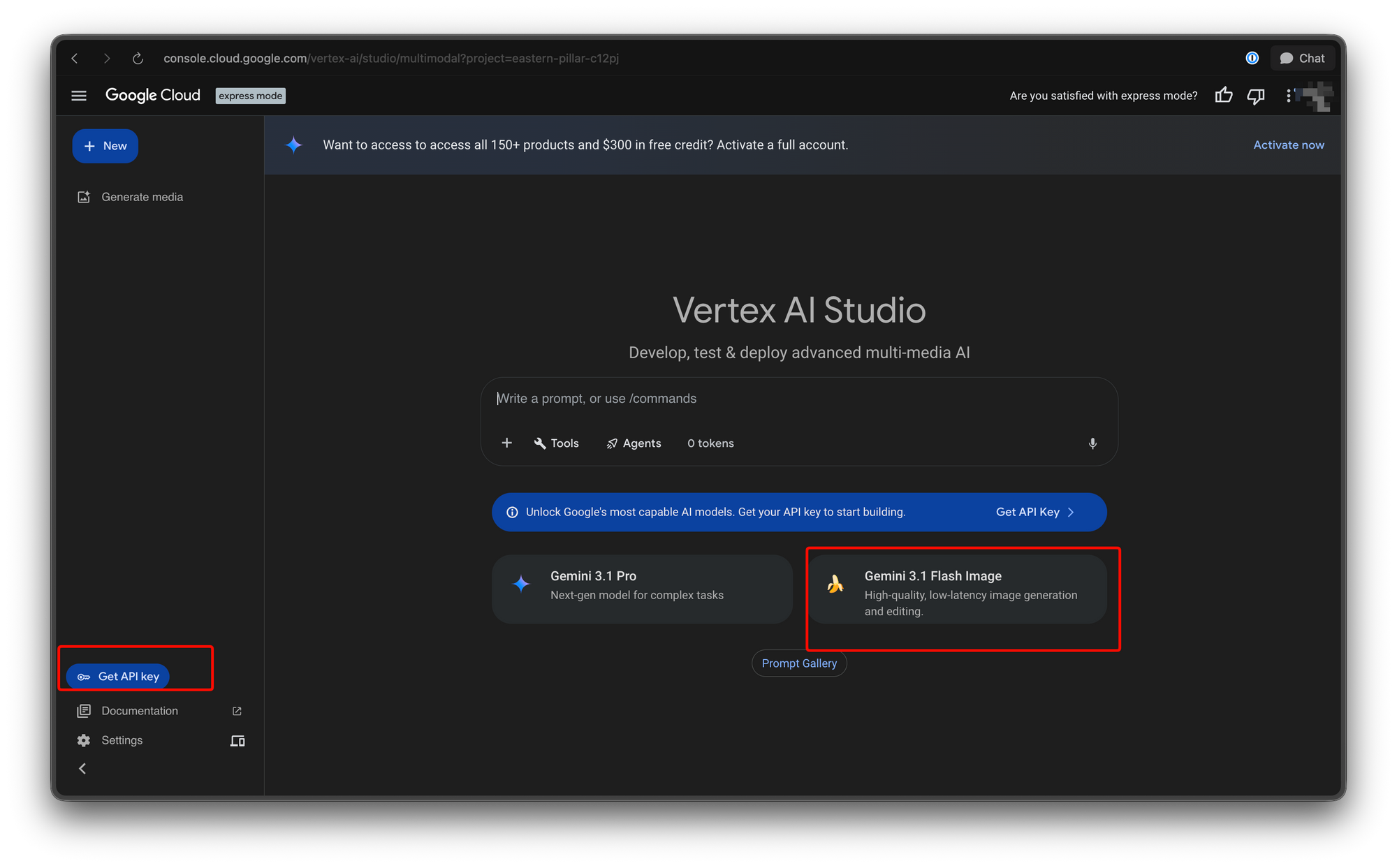Image resolution: width=1397 pixels, height=868 pixels.
Task: Click the browser forward arrow
Action: click(x=106, y=59)
